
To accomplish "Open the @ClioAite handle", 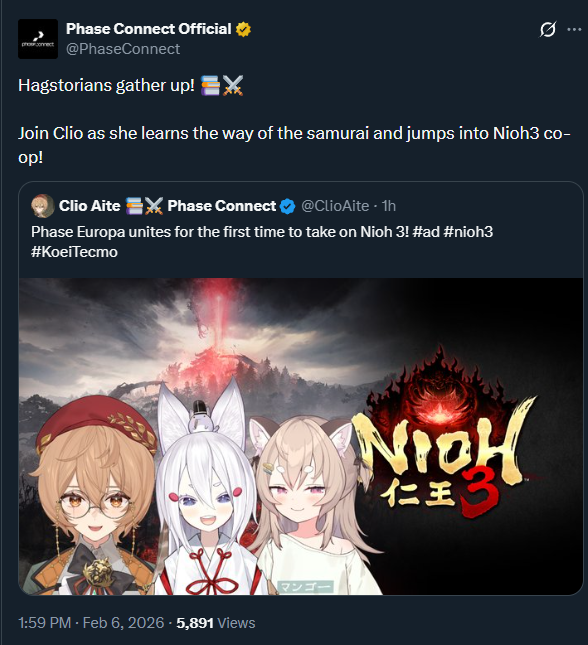I will pyautogui.click(x=335, y=206).
